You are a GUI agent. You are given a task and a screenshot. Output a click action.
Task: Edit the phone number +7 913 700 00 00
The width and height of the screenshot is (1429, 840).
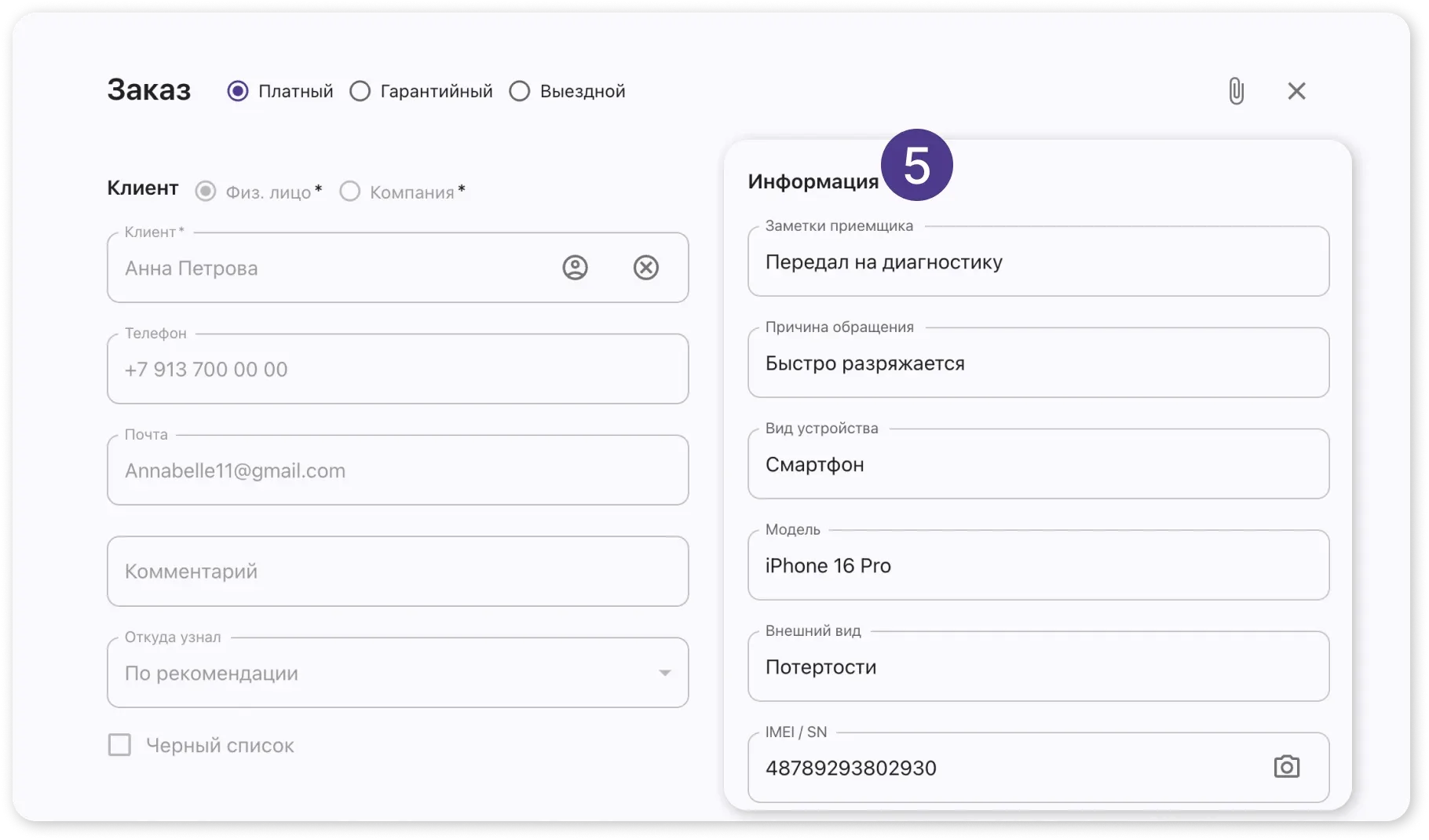point(393,369)
